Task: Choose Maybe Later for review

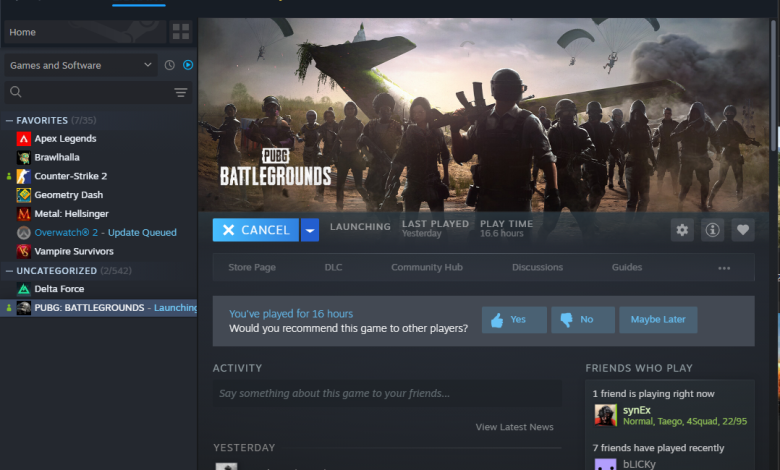Action: point(658,320)
